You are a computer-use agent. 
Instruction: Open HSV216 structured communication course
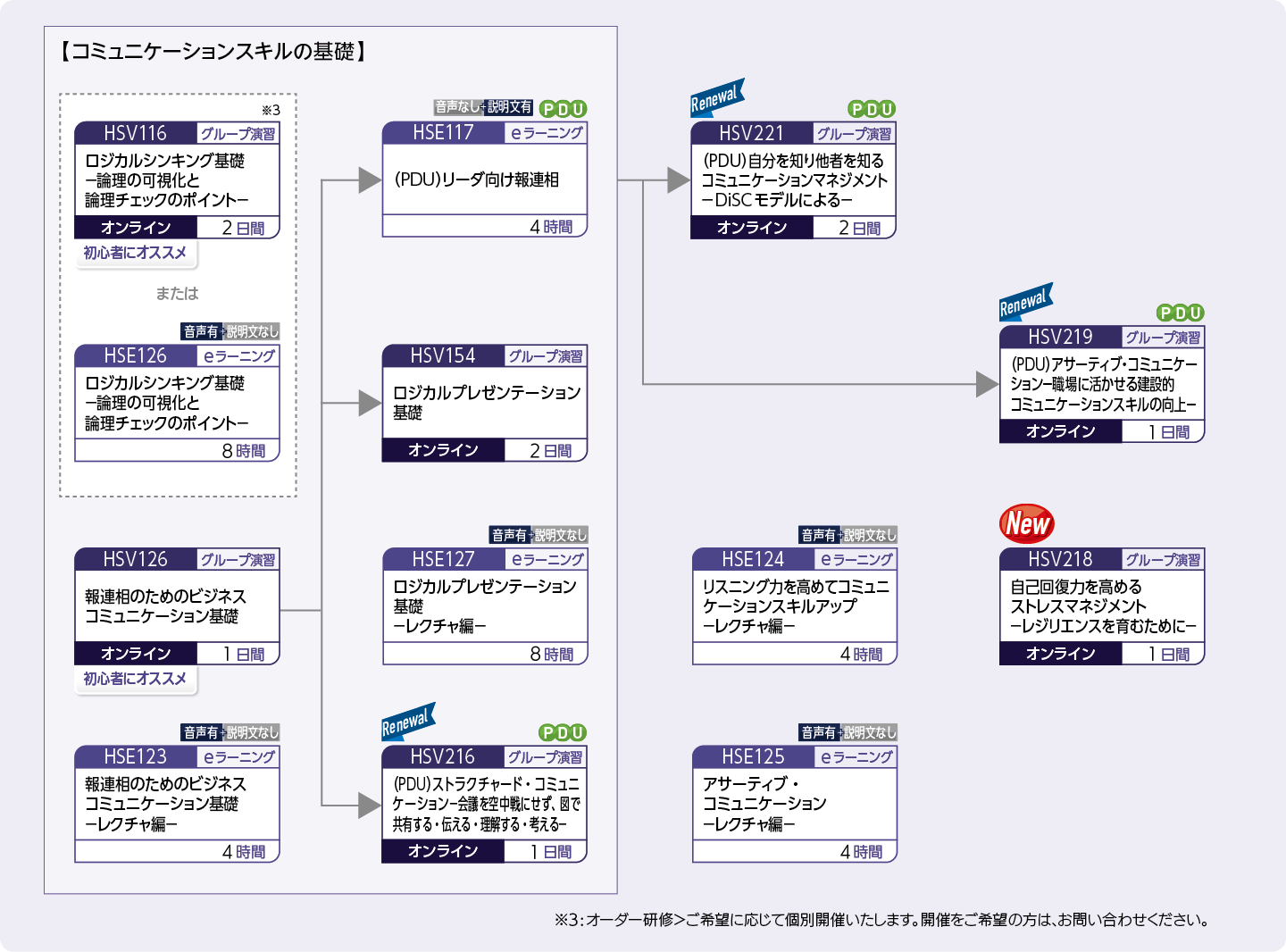(x=485, y=804)
